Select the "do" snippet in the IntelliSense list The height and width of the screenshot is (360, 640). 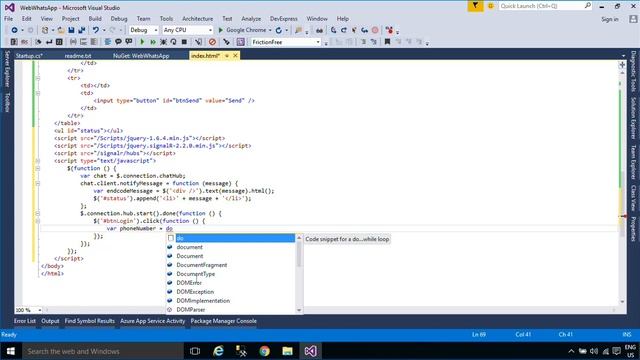[231, 238]
